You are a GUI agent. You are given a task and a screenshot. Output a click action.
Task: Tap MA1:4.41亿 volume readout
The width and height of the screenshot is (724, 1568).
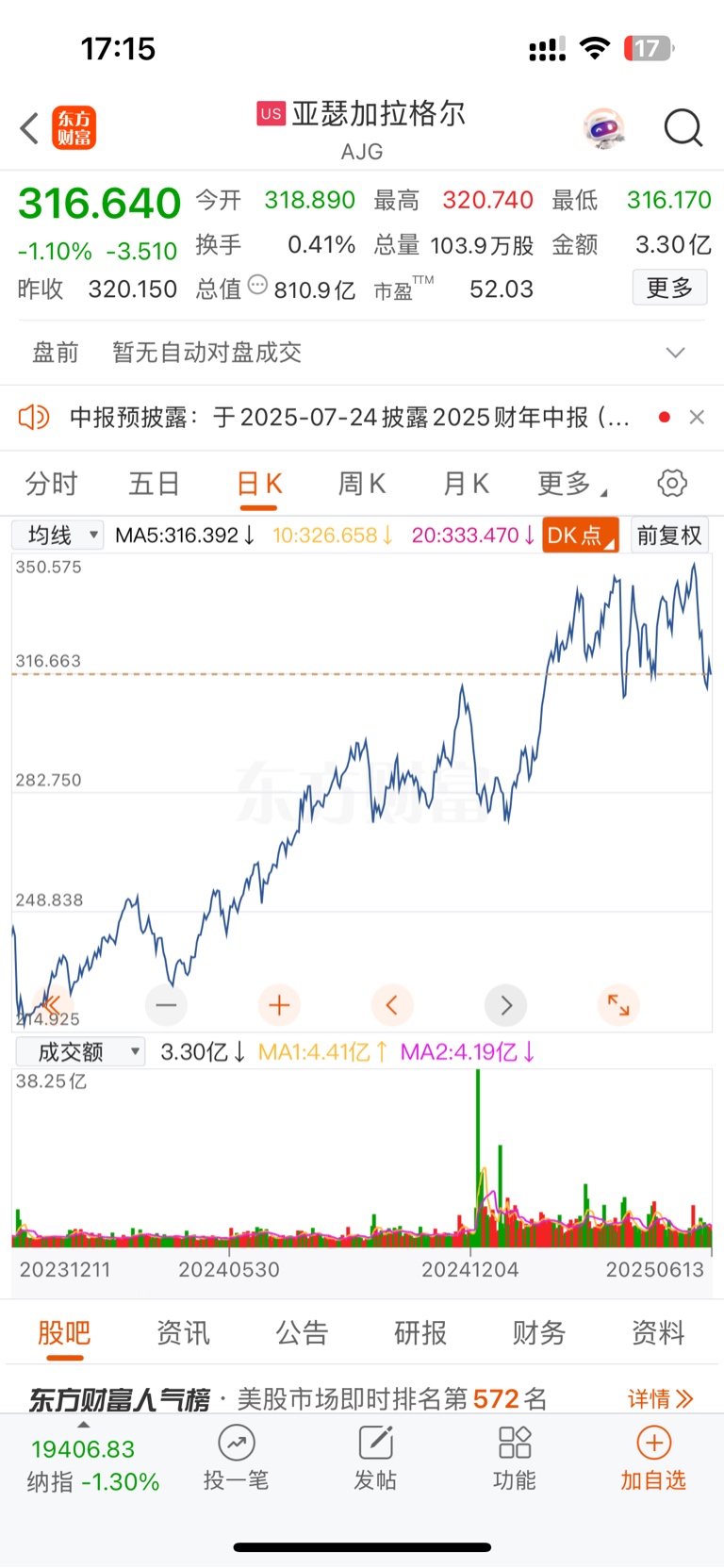point(322,1051)
